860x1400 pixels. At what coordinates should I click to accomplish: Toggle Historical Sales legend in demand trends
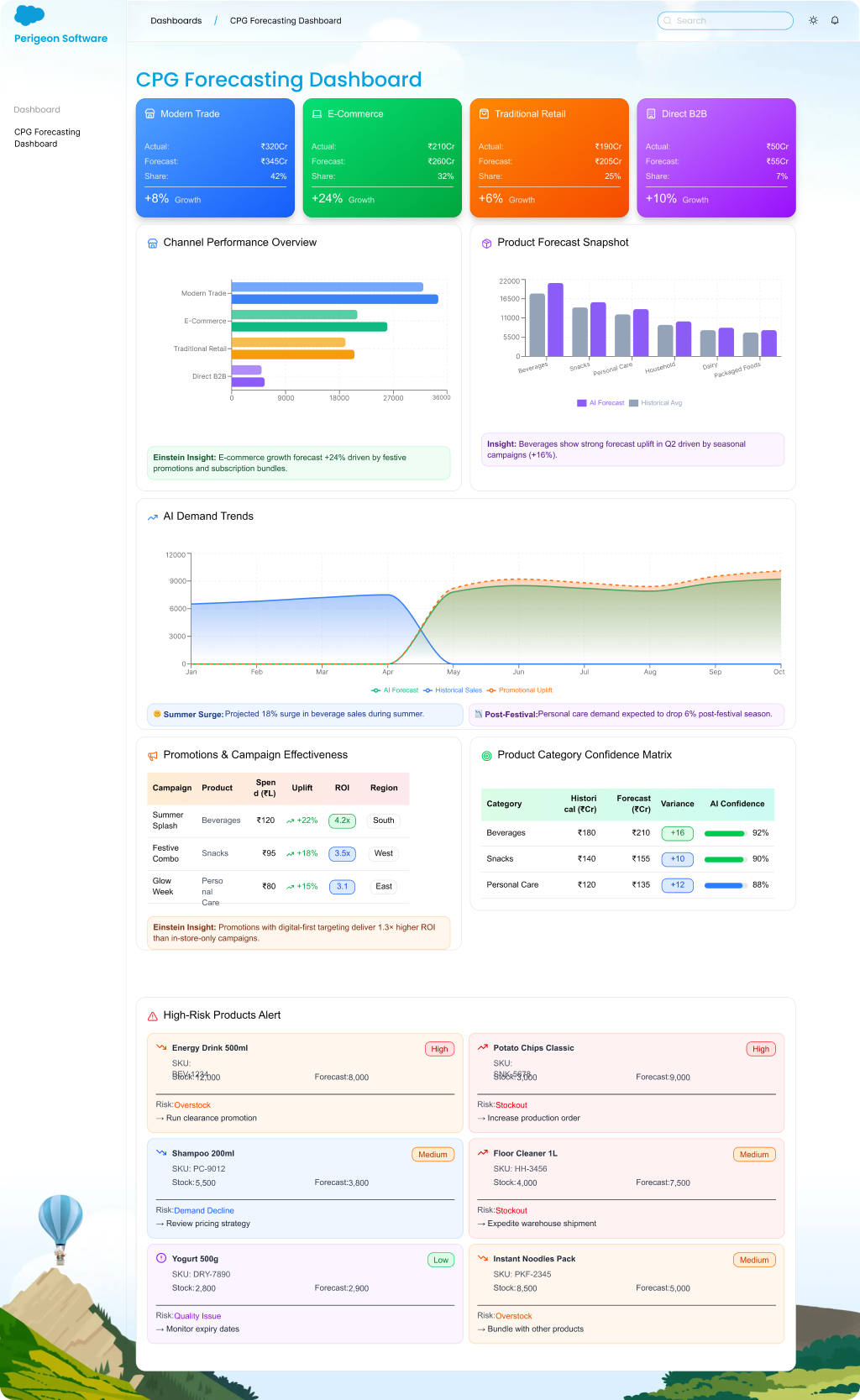coord(453,690)
